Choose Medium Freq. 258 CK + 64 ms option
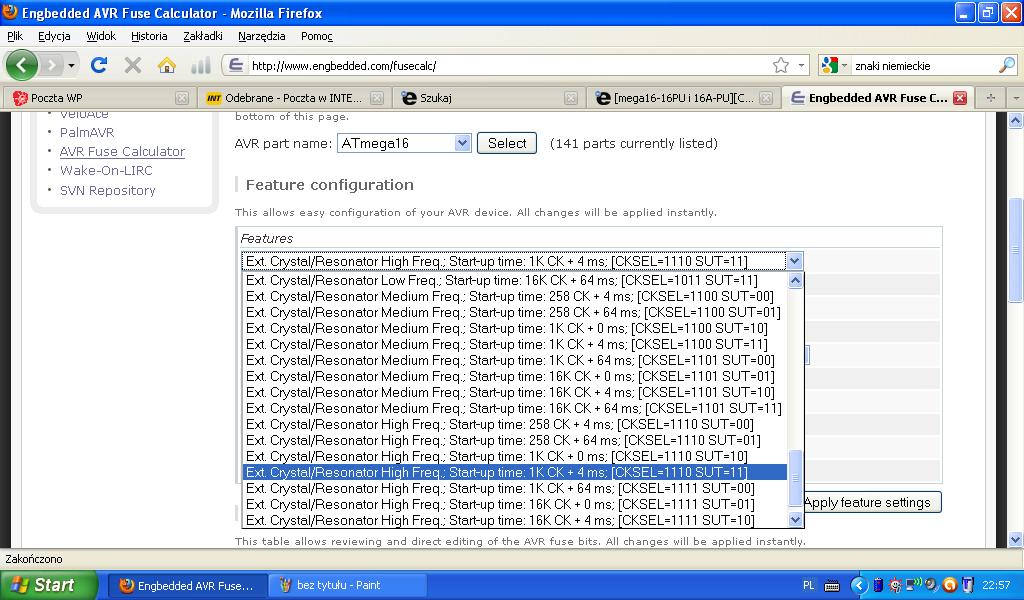This screenshot has height=600, width=1024. pyautogui.click(x=513, y=313)
